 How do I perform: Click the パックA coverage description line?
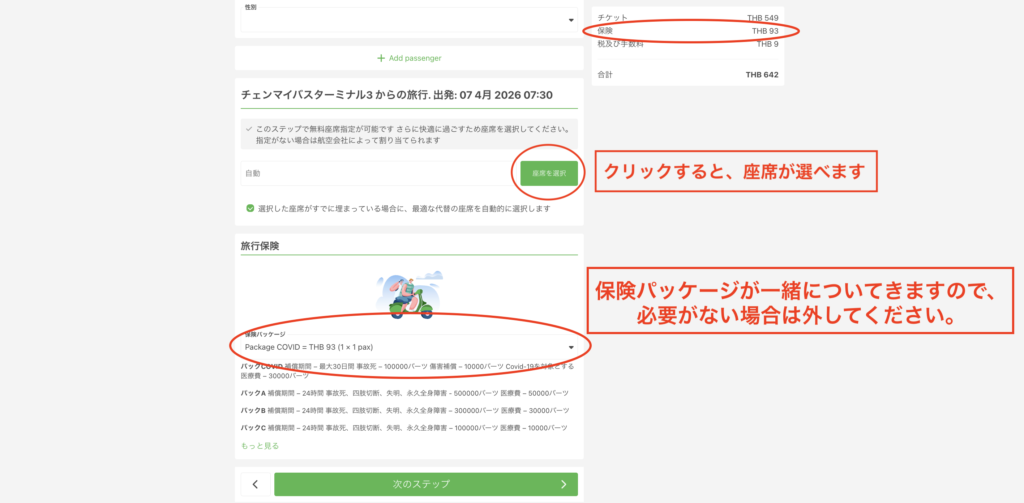coord(405,393)
